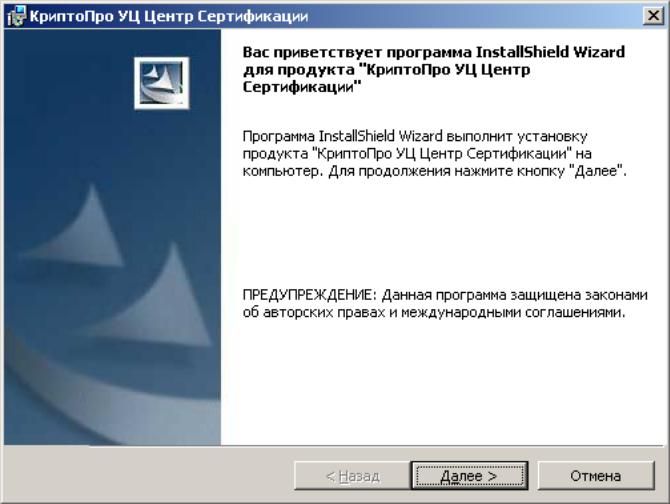The image size is (670, 504).
Task: Click the quoted product name in paragraph
Action: click(442, 153)
